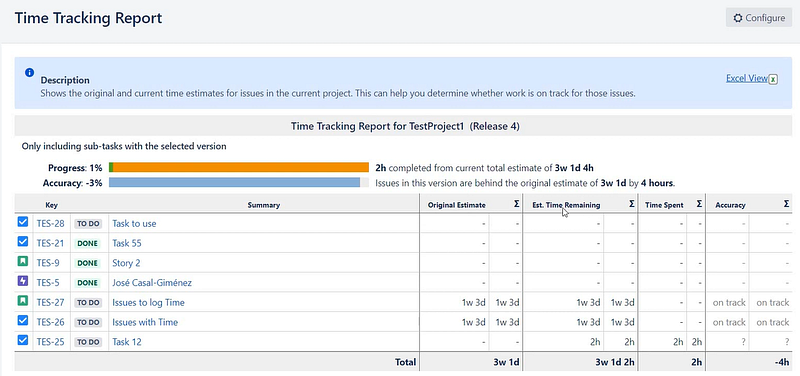Image resolution: width=800 pixels, height=376 pixels.
Task: Click the DONE status badge for TES-5
Action: pos(87,283)
